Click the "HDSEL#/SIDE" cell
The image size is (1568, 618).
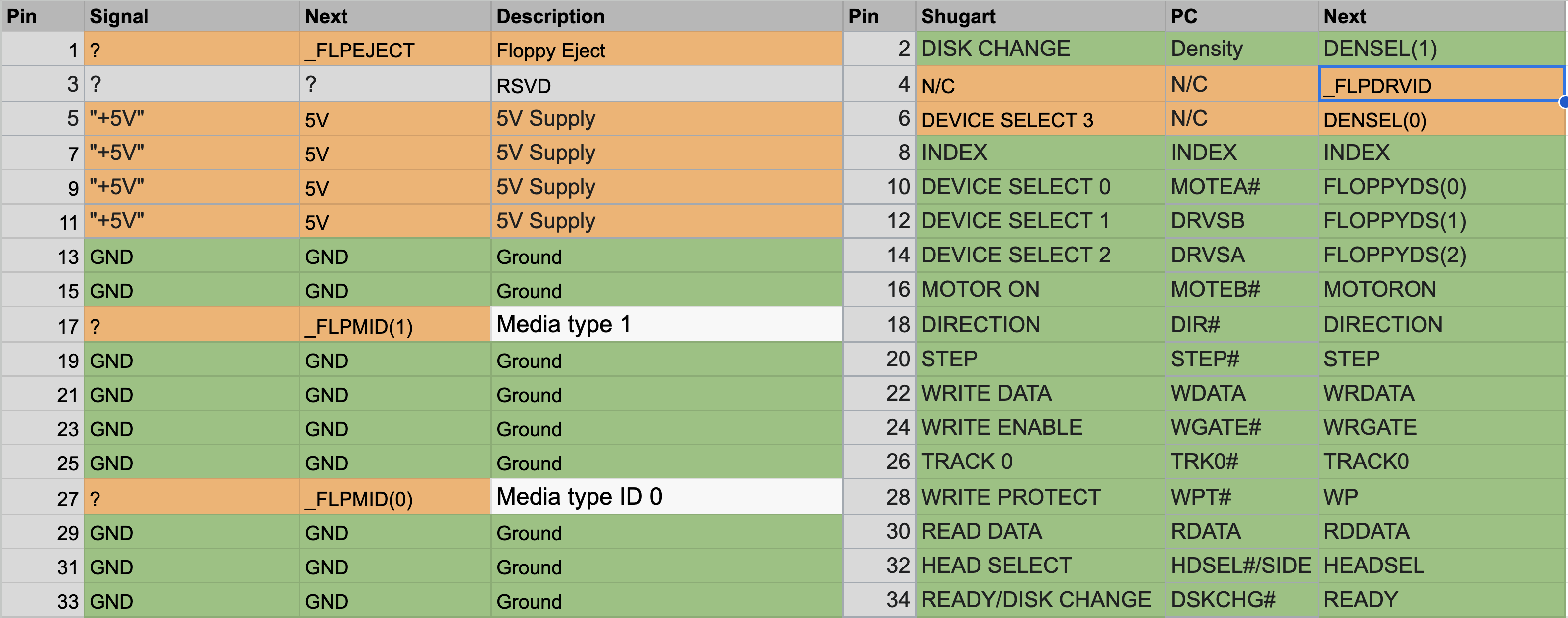pos(1240,566)
